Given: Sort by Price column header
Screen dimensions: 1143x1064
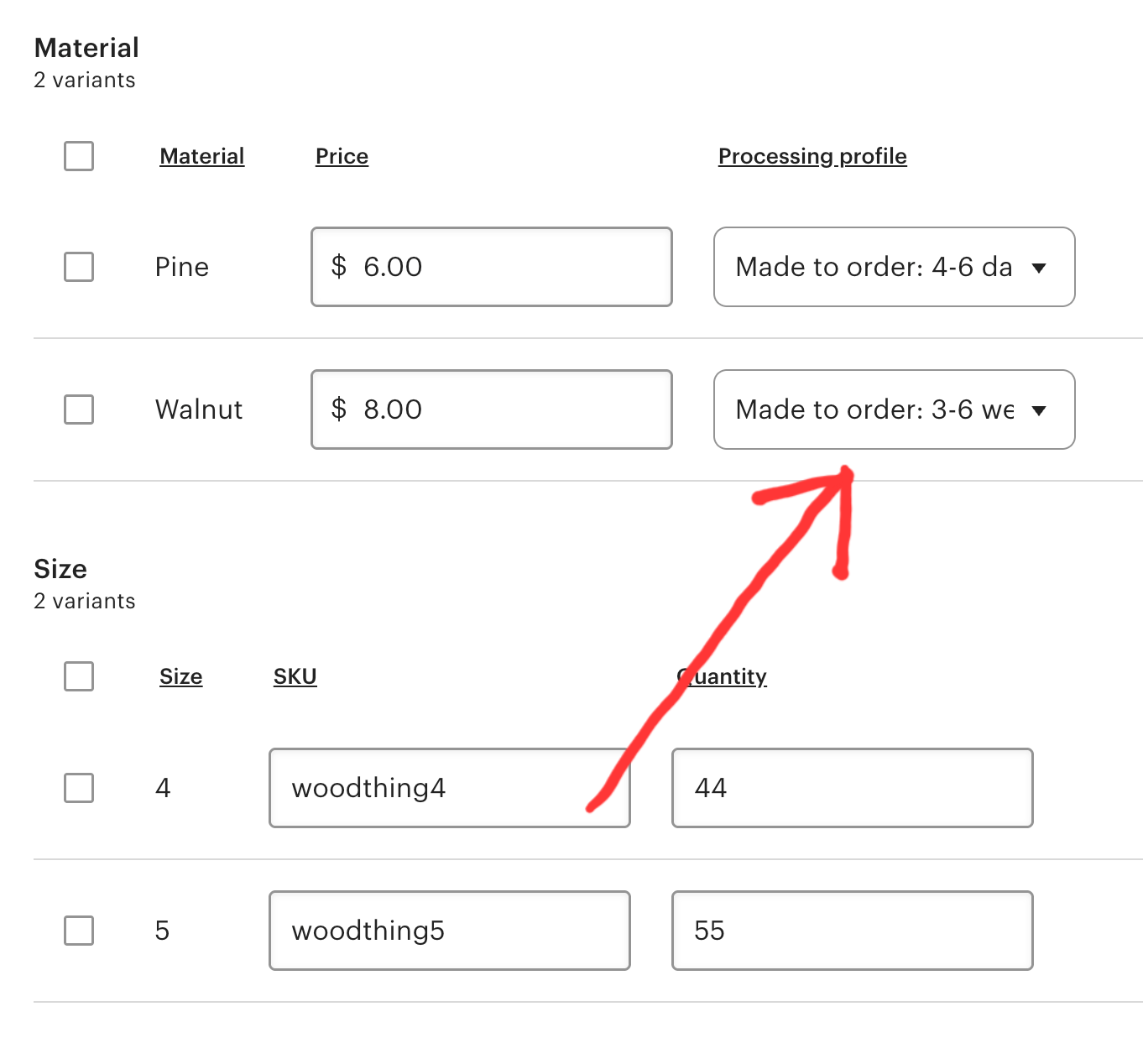Looking at the screenshot, I should [342, 156].
